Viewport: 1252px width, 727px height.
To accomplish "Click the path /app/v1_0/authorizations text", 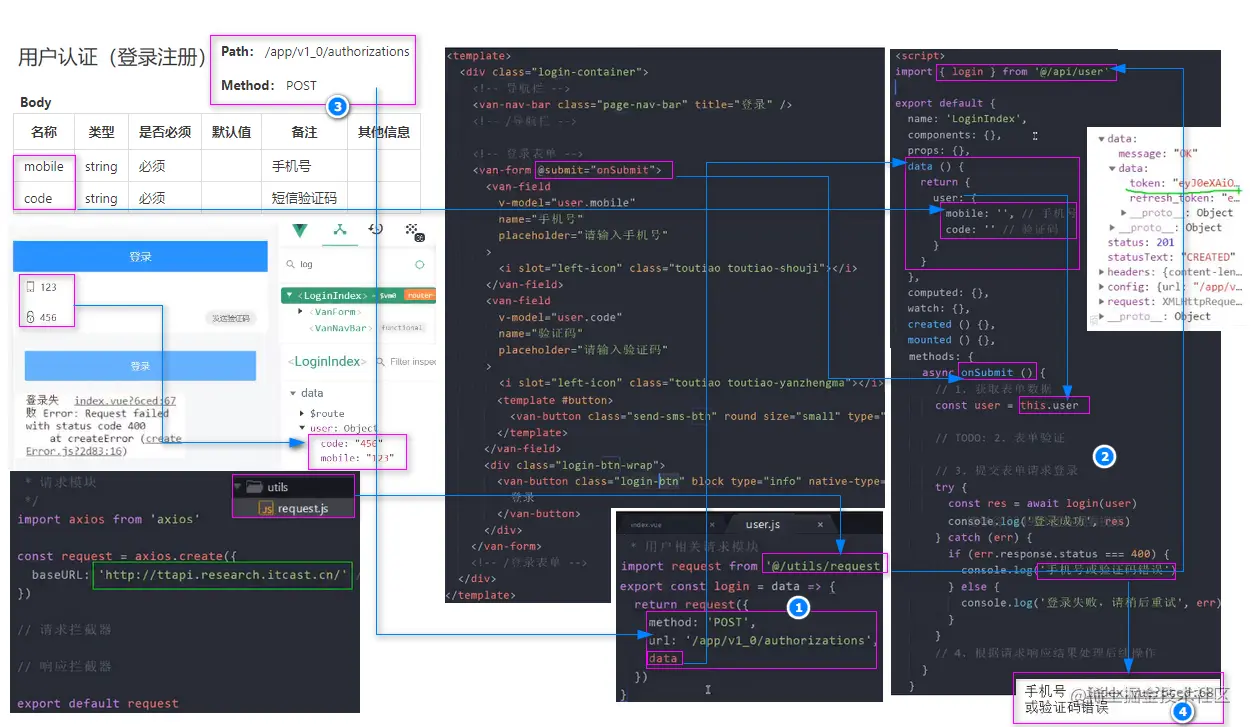I will click(337, 51).
